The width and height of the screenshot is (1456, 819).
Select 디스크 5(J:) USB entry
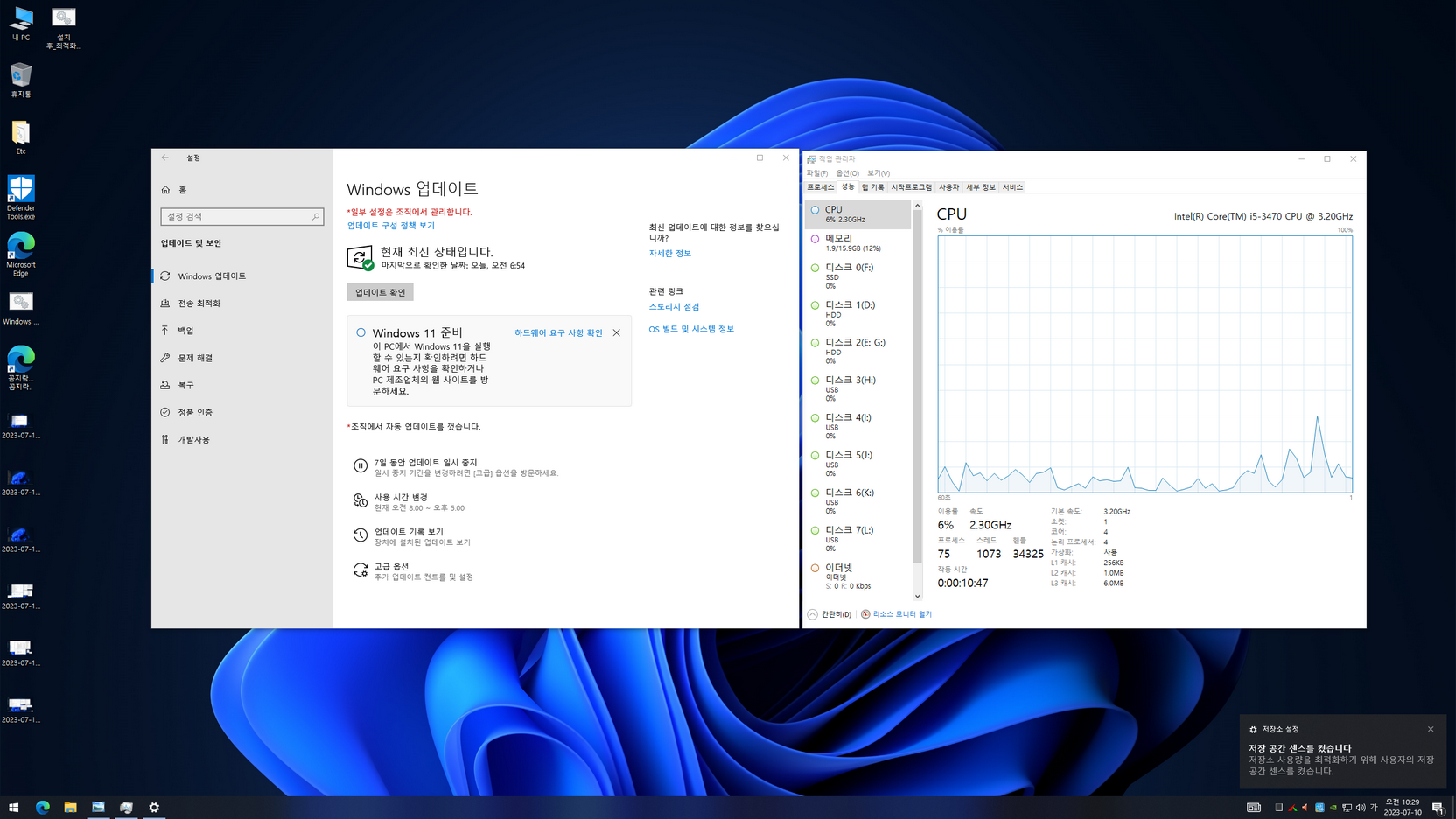click(857, 464)
